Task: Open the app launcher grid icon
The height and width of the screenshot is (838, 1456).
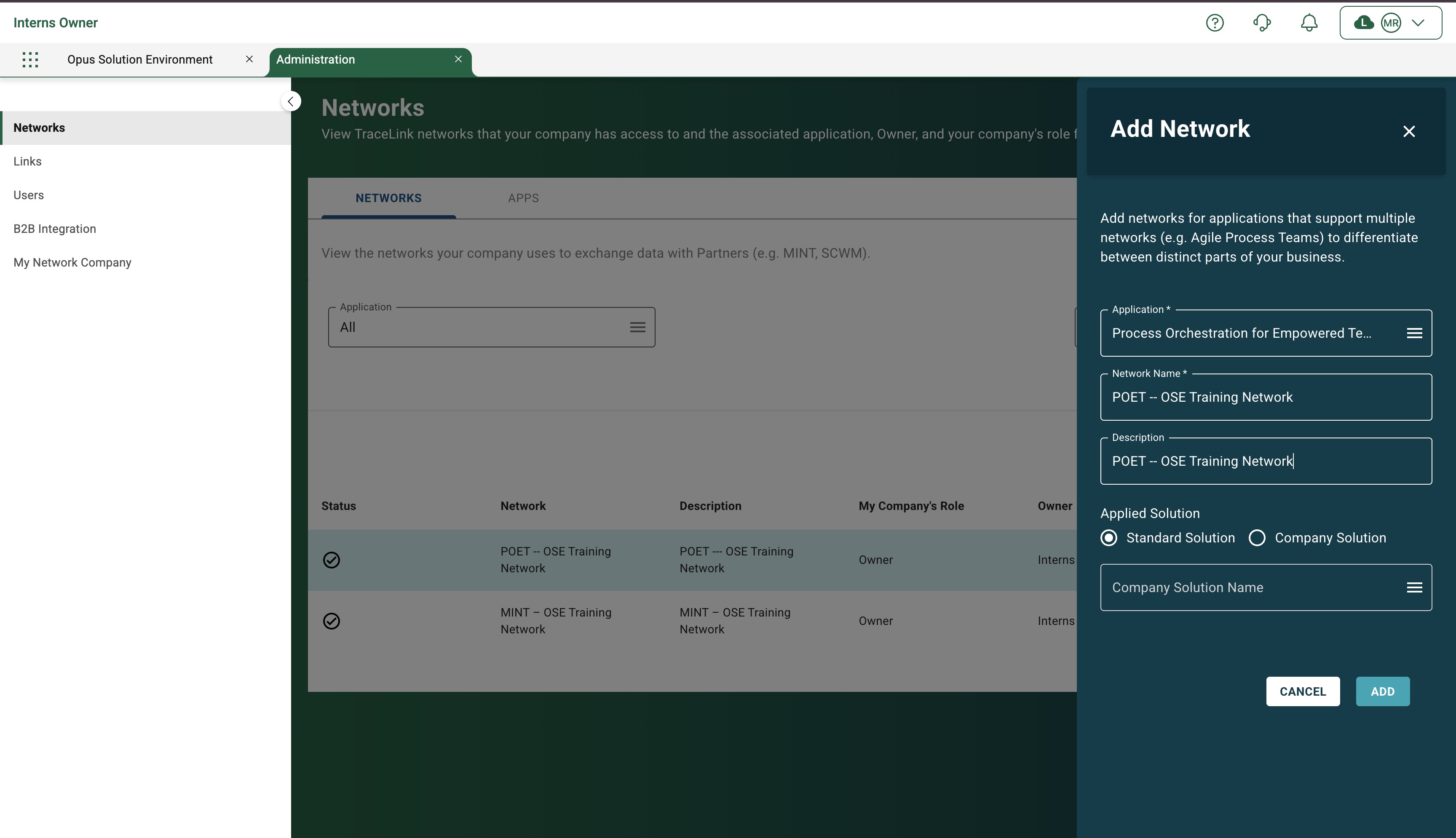Action: point(30,59)
